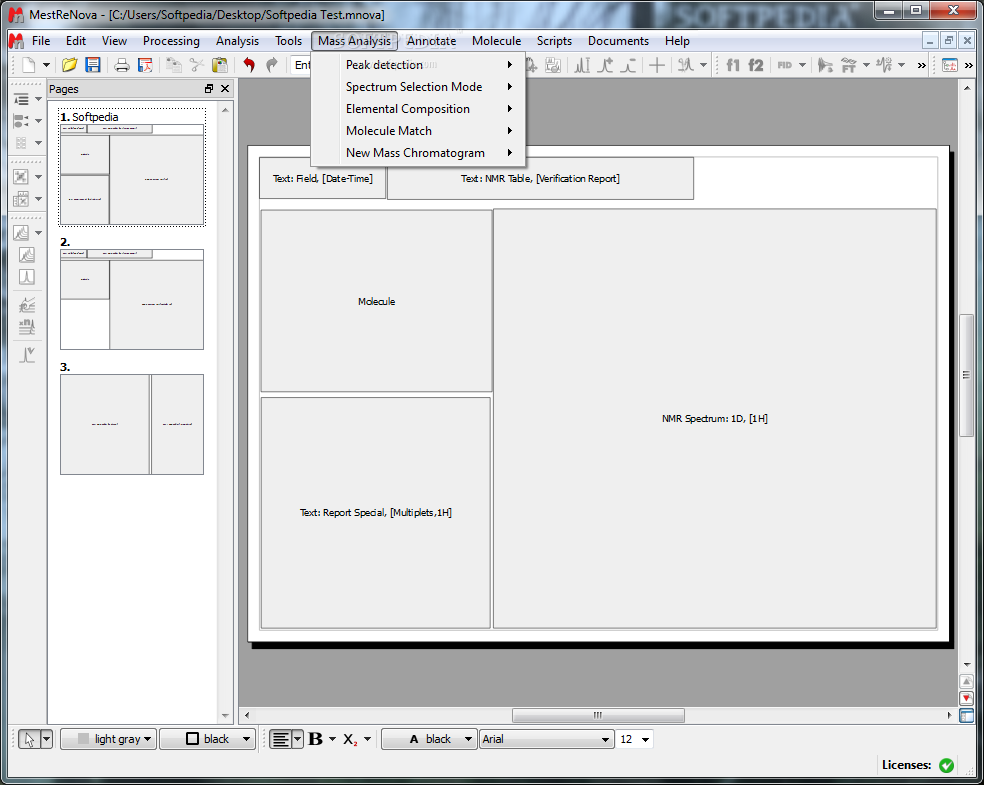The image size is (984, 785).
Task: Click the New document icon
Action: (29, 65)
